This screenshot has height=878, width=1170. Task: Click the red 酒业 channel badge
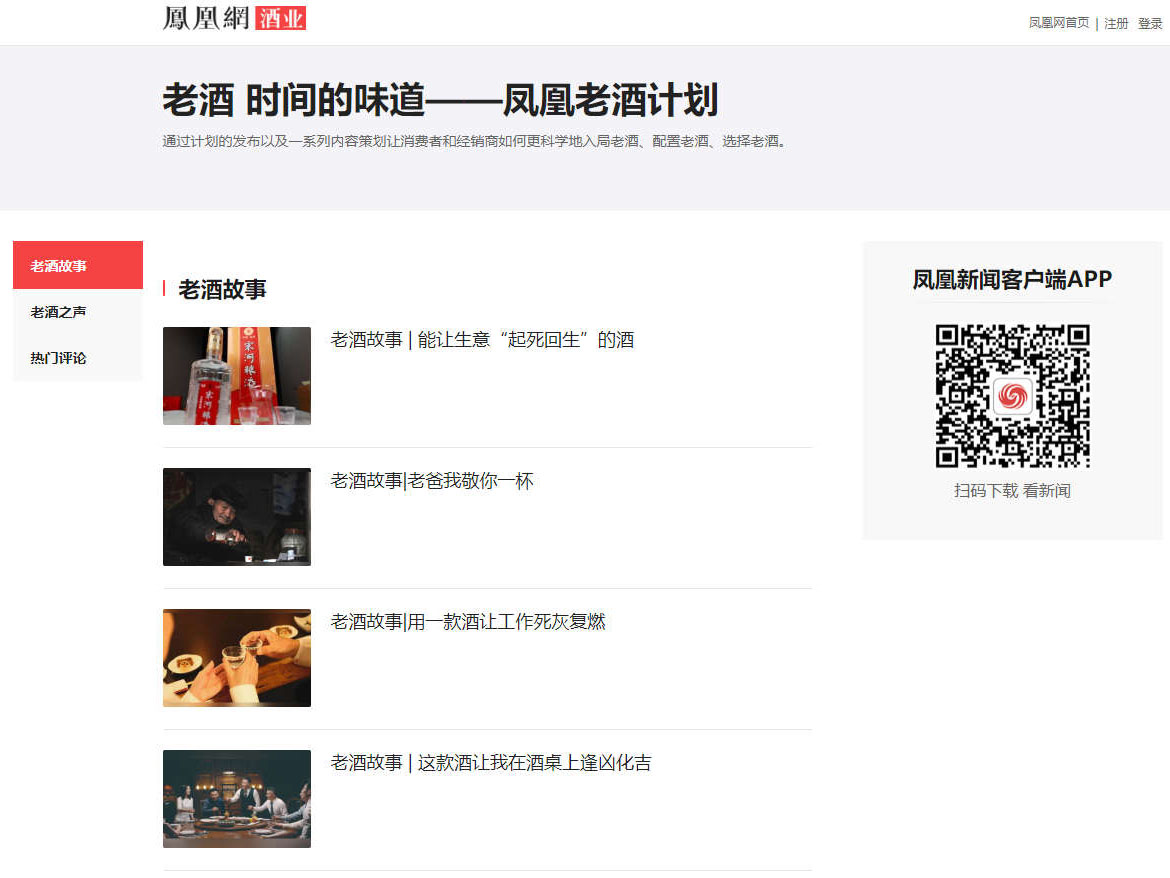pos(281,18)
